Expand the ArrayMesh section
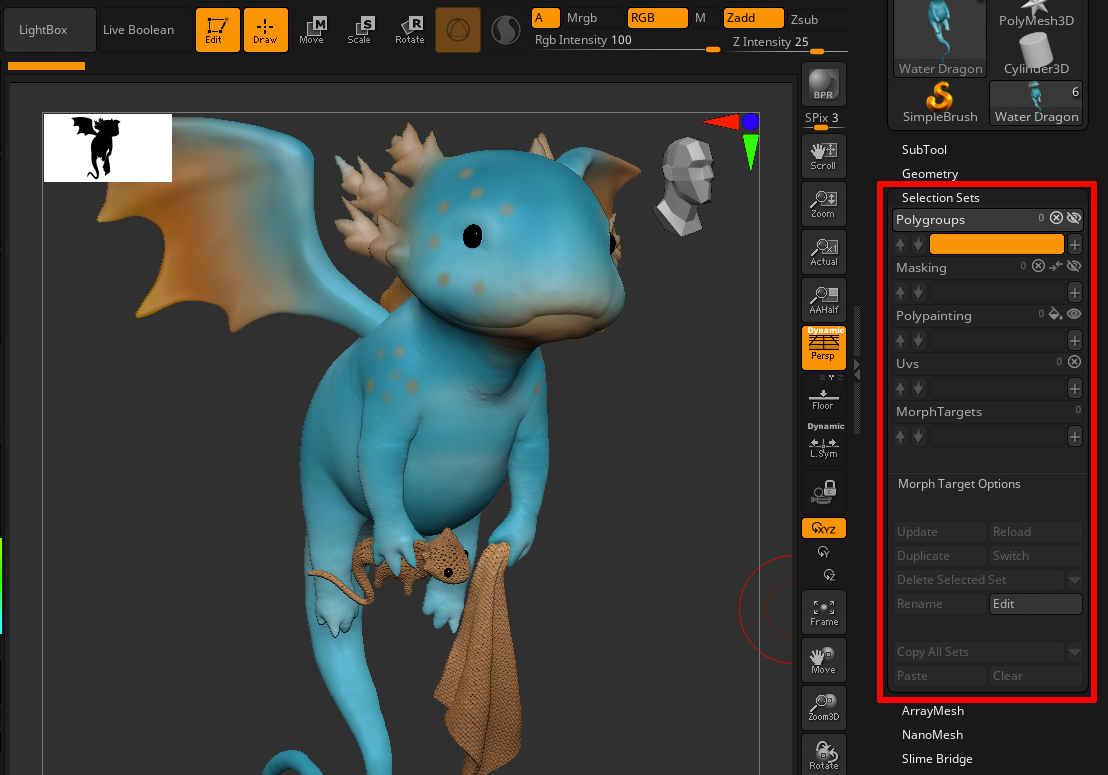Viewport: 1108px width, 775px height. click(x=933, y=711)
